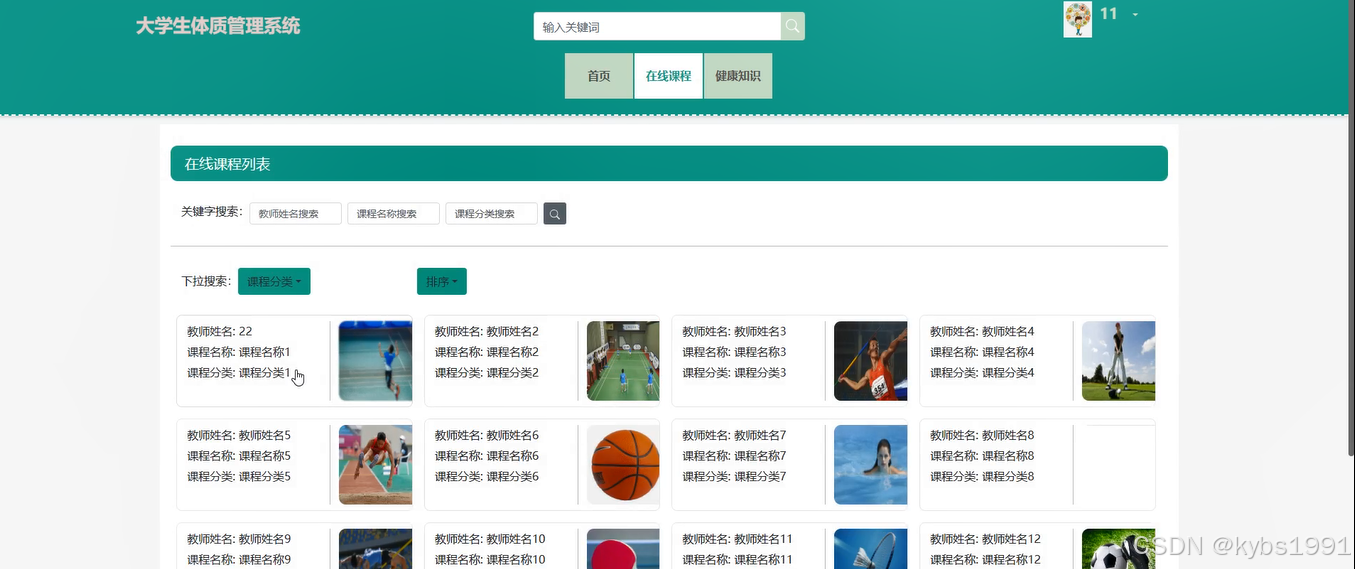Click text 教师姓名: 教师姓名8

(x=983, y=436)
